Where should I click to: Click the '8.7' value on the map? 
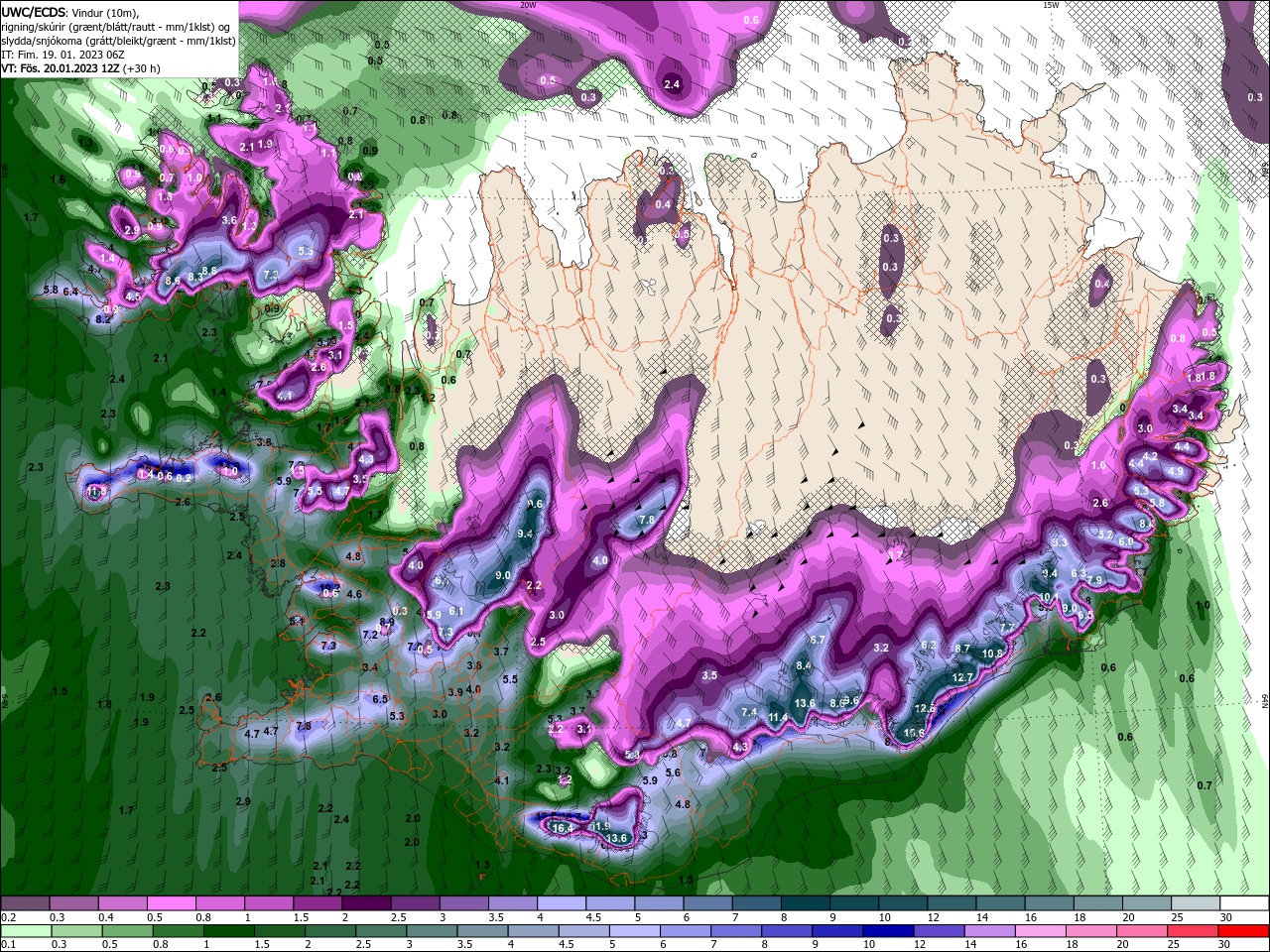pyautogui.click(x=962, y=648)
